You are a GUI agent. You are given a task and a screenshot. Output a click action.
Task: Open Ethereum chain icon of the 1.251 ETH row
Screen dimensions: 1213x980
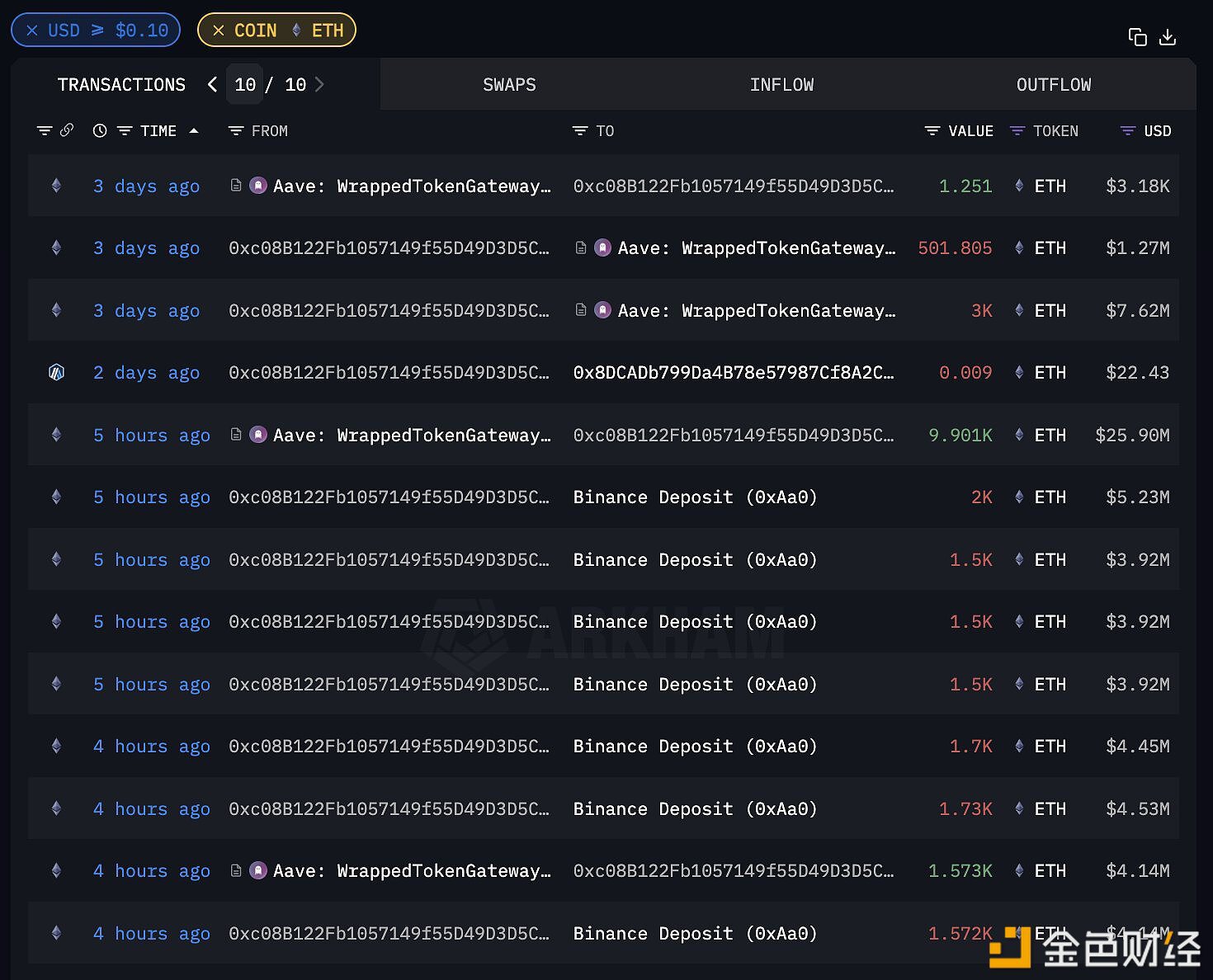point(56,186)
